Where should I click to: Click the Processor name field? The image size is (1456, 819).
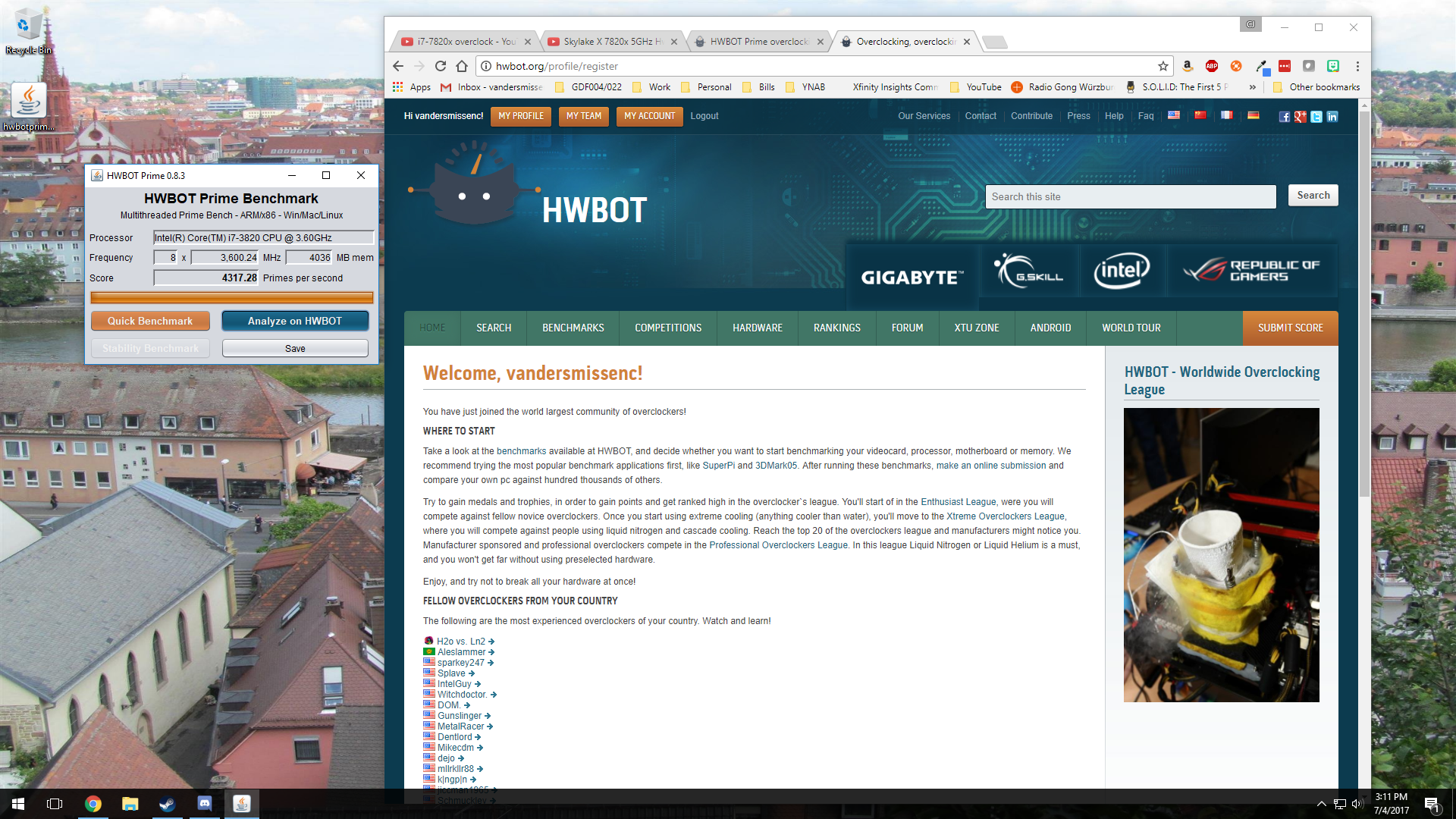(263, 238)
